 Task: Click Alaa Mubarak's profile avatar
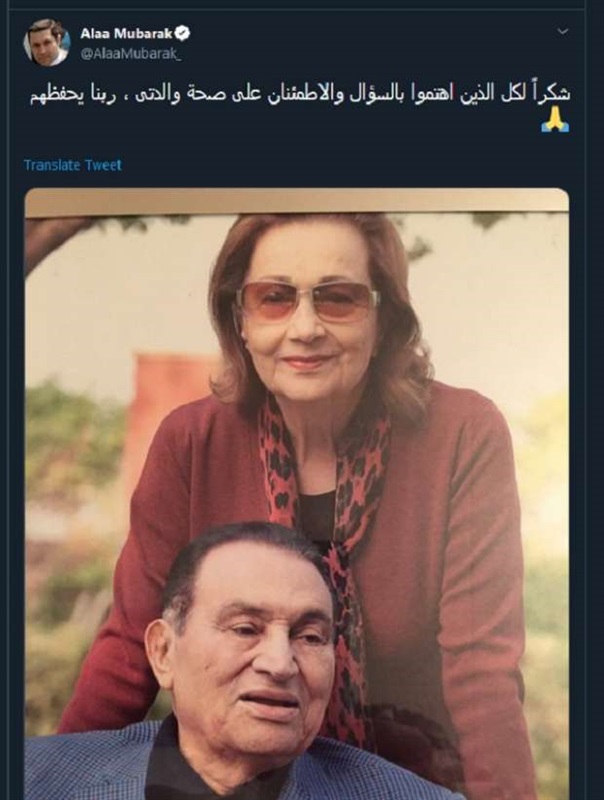(47, 41)
